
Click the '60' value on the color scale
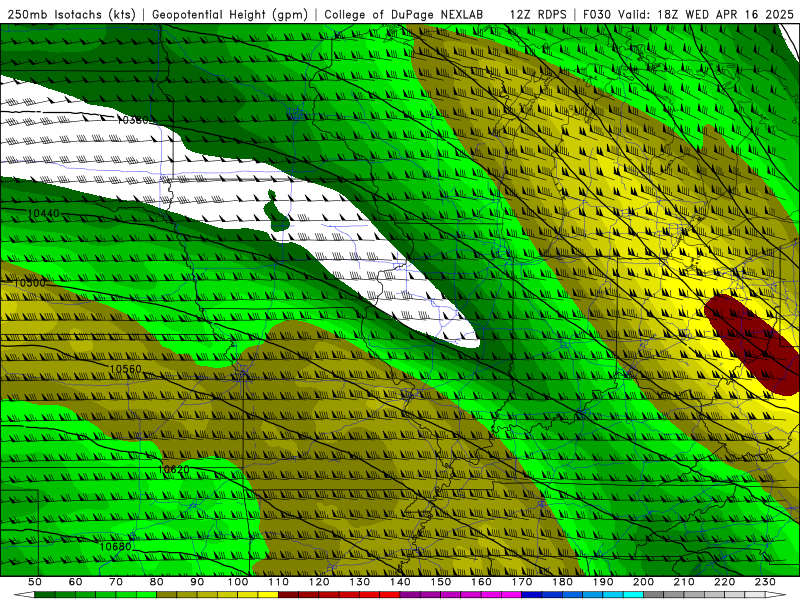75,582
